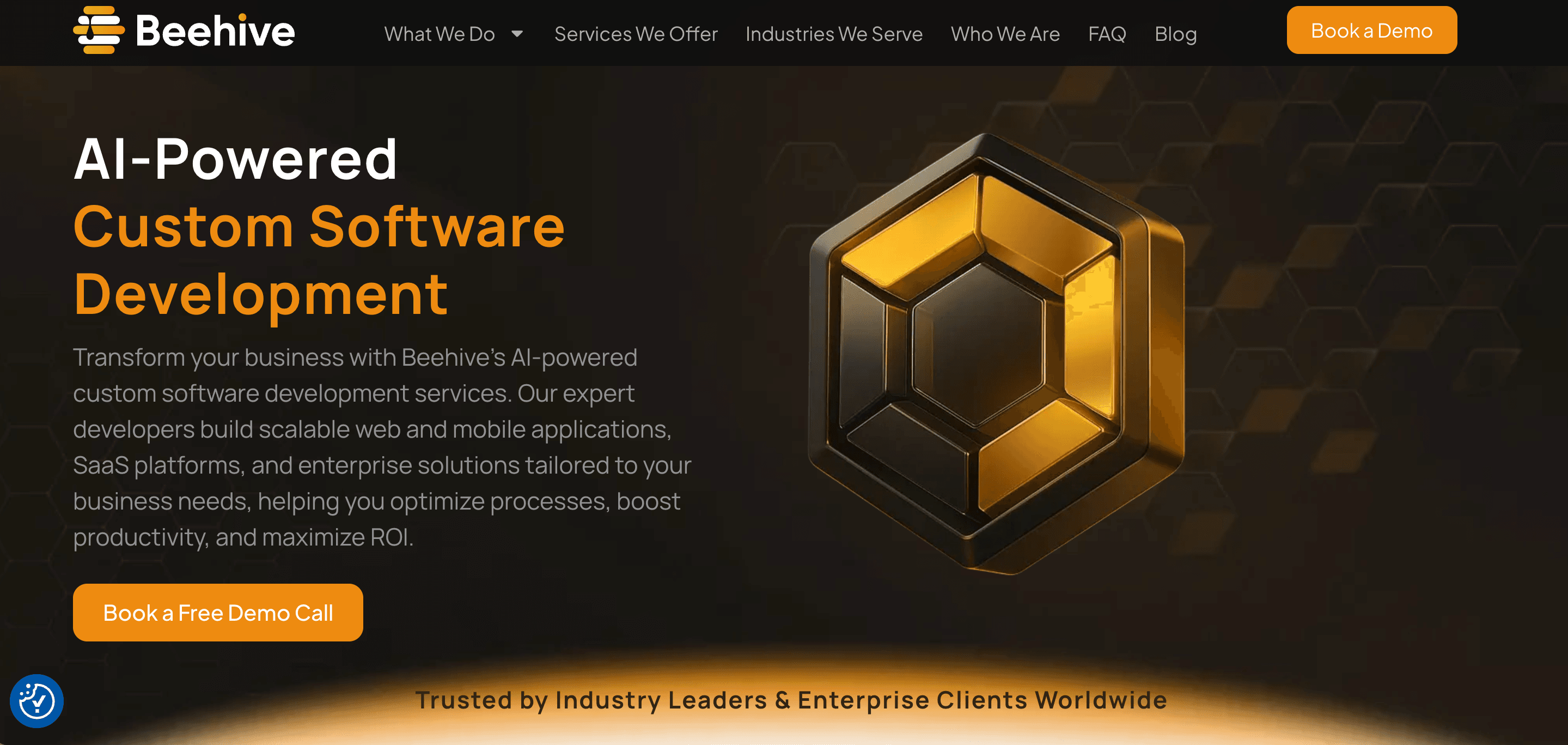Click Book a Free Demo Call
1568x745 pixels.
coord(218,613)
